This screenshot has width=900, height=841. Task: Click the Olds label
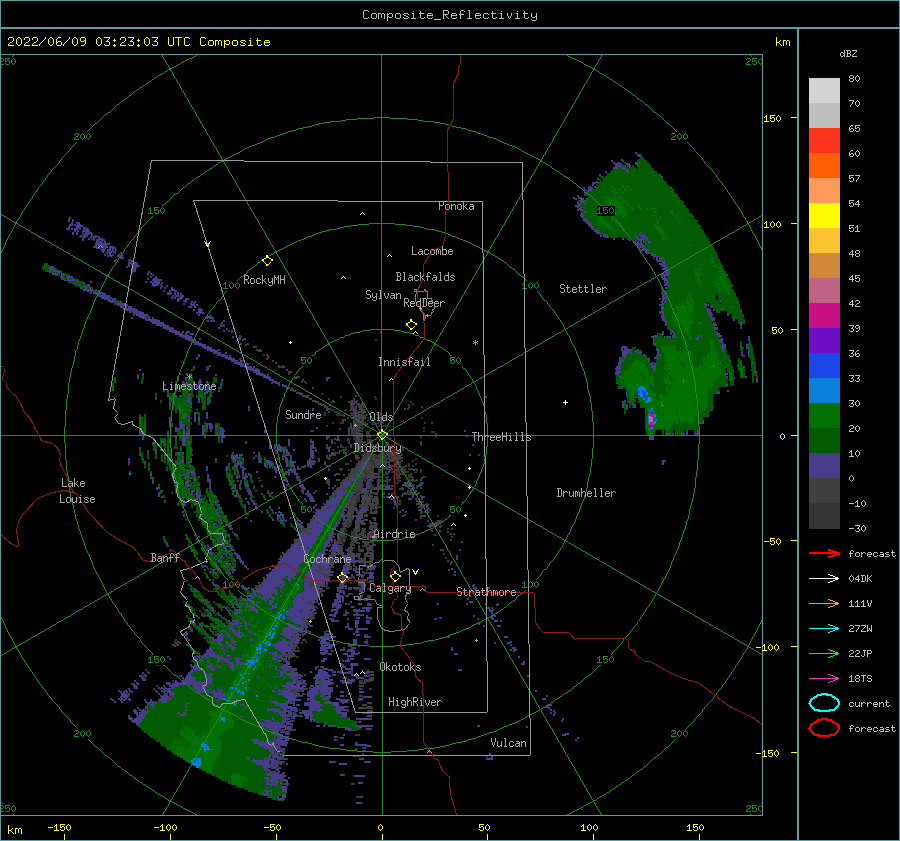point(381,417)
